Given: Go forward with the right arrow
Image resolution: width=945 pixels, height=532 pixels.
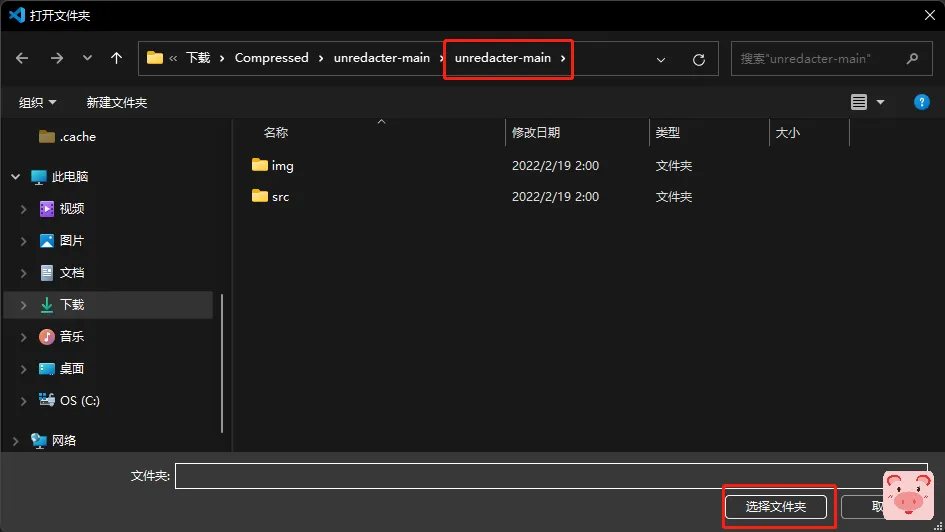Looking at the screenshot, I should click(57, 58).
